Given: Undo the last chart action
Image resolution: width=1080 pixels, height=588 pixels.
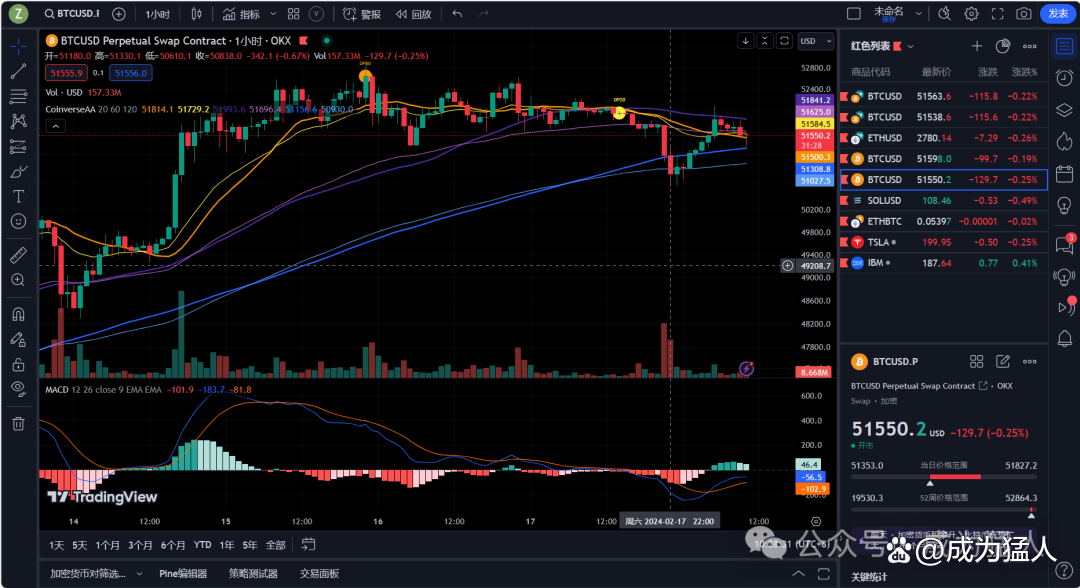Looking at the screenshot, I should (457, 14).
